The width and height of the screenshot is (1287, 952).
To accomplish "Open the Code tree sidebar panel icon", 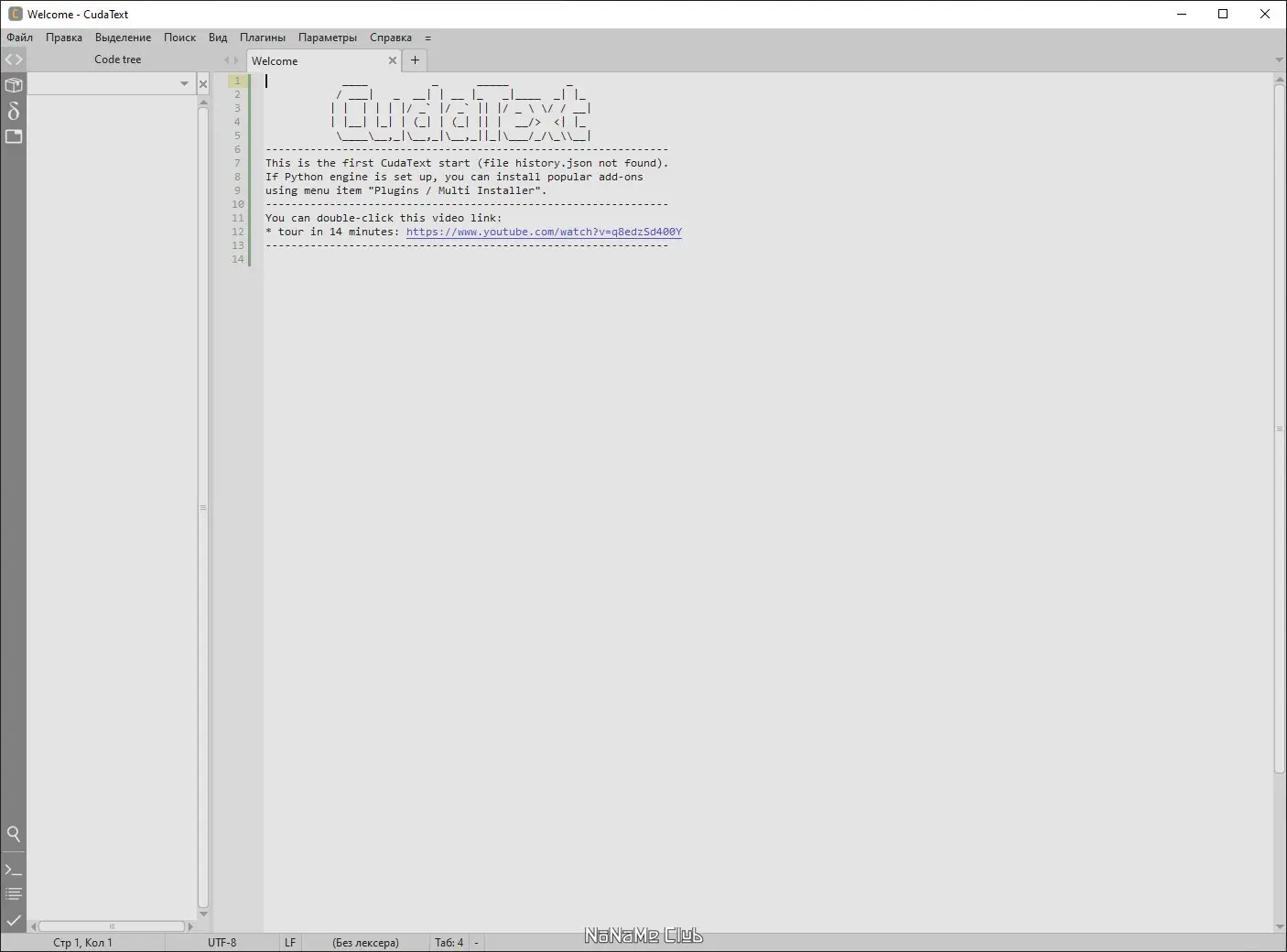I will [x=14, y=59].
